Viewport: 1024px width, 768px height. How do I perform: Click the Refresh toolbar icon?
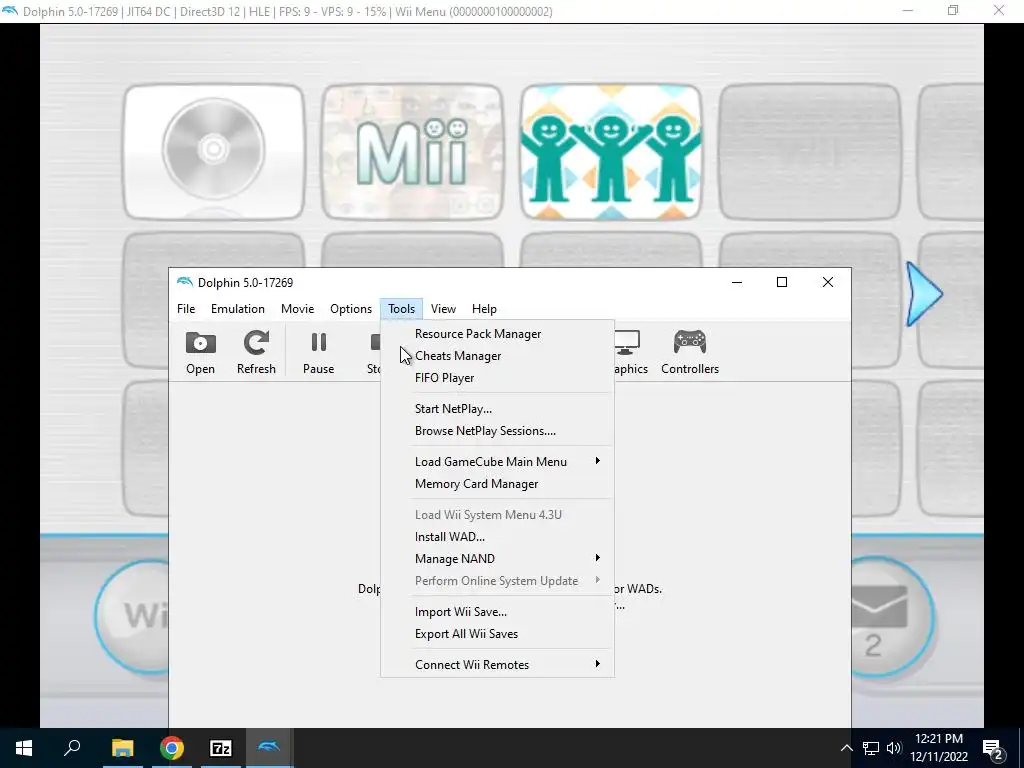pos(256,353)
